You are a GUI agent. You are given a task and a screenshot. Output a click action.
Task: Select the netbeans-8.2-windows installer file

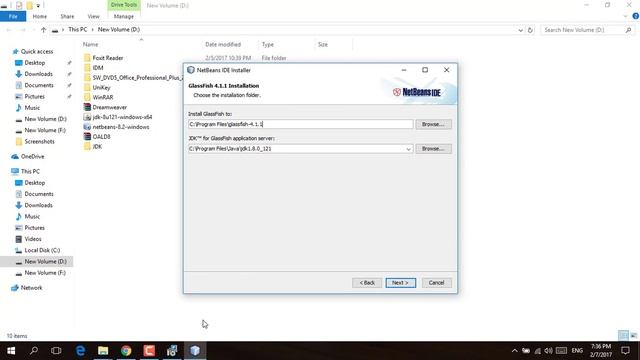[121, 127]
